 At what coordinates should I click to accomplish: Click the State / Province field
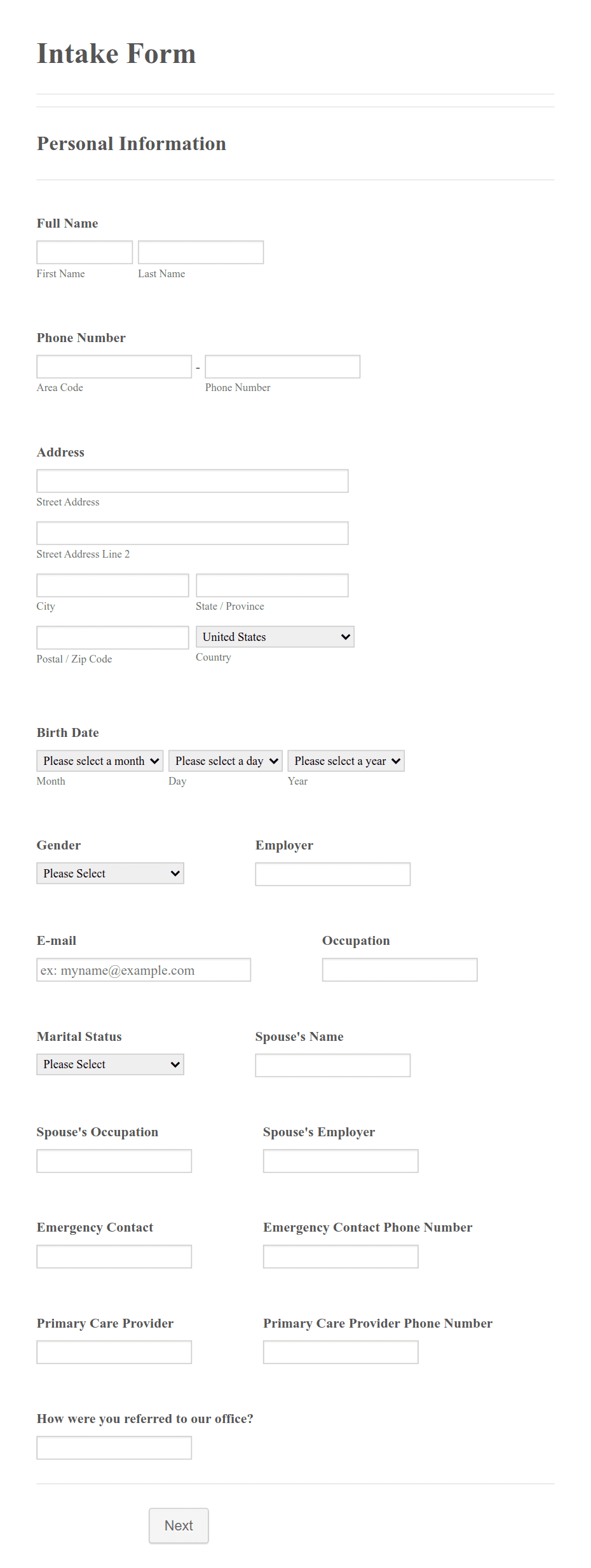pos(272,584)
